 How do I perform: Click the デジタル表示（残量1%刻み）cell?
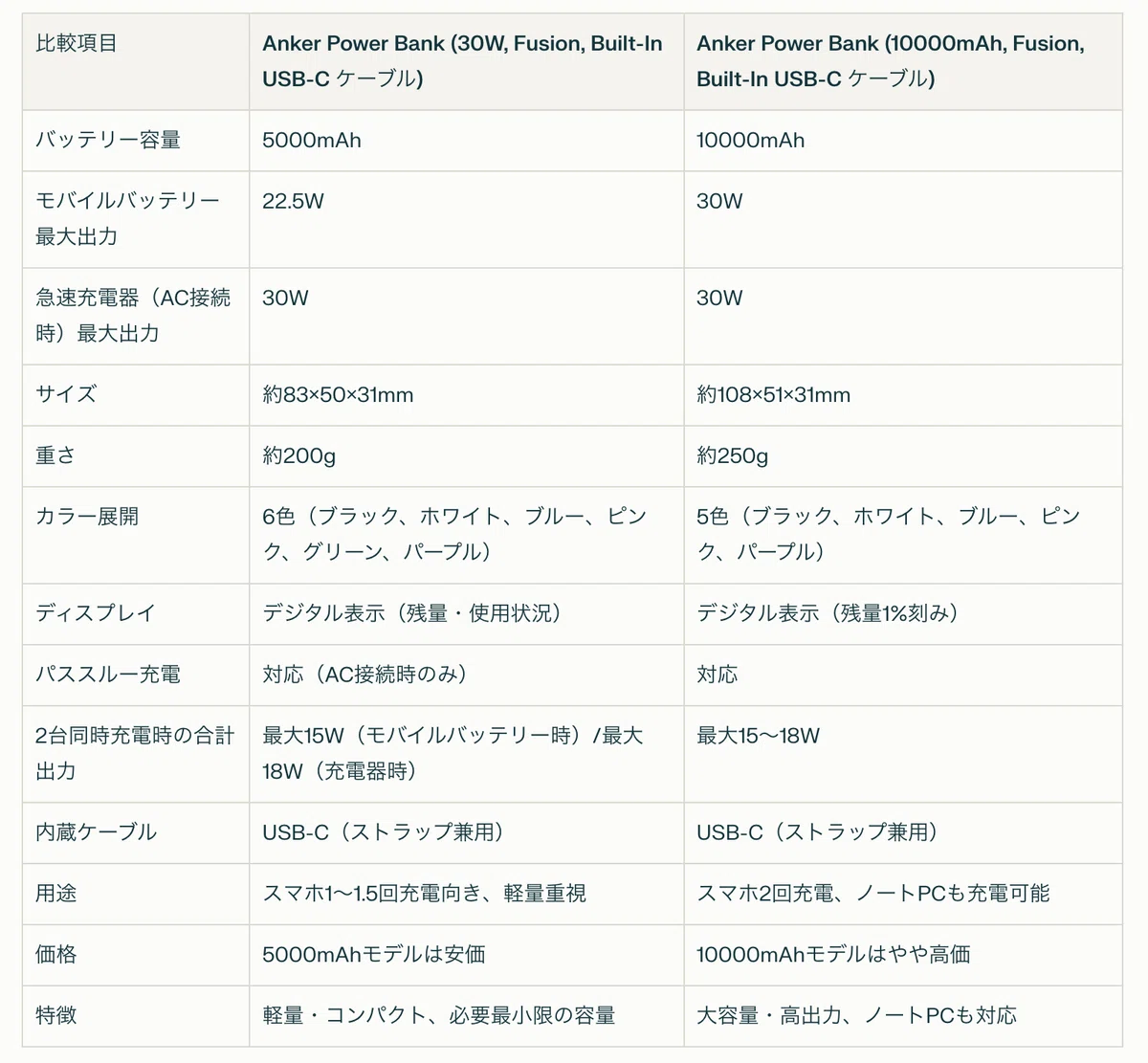(903, 614)
